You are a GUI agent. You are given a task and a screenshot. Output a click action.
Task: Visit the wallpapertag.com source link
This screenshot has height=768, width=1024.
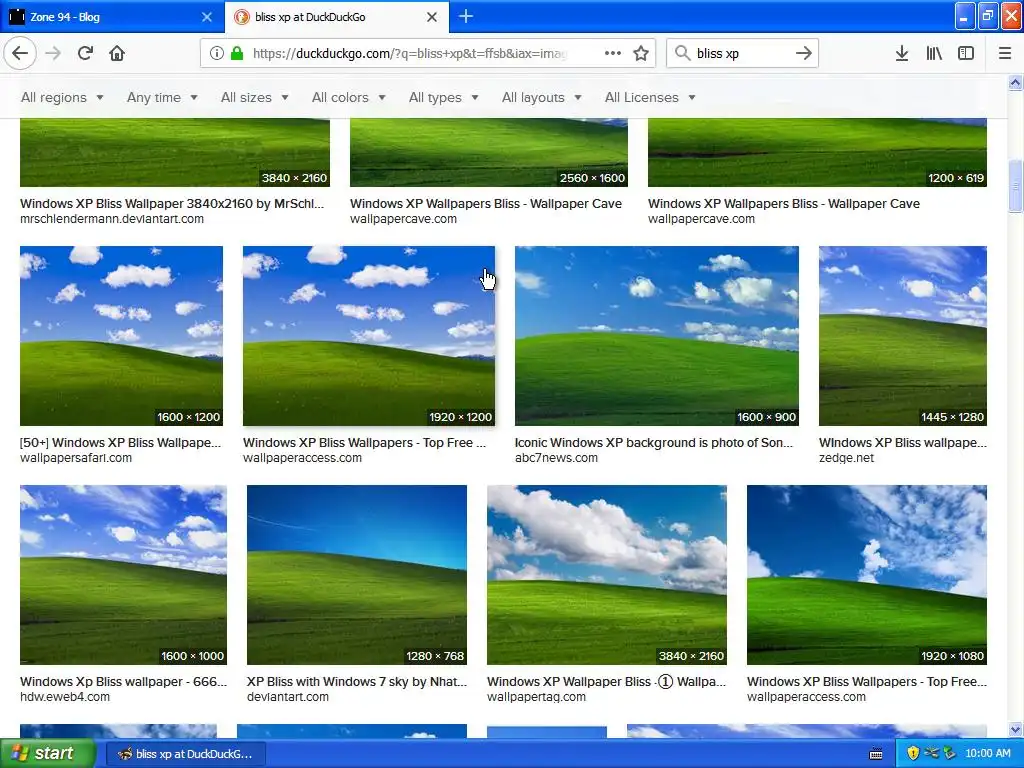(536, 697)
